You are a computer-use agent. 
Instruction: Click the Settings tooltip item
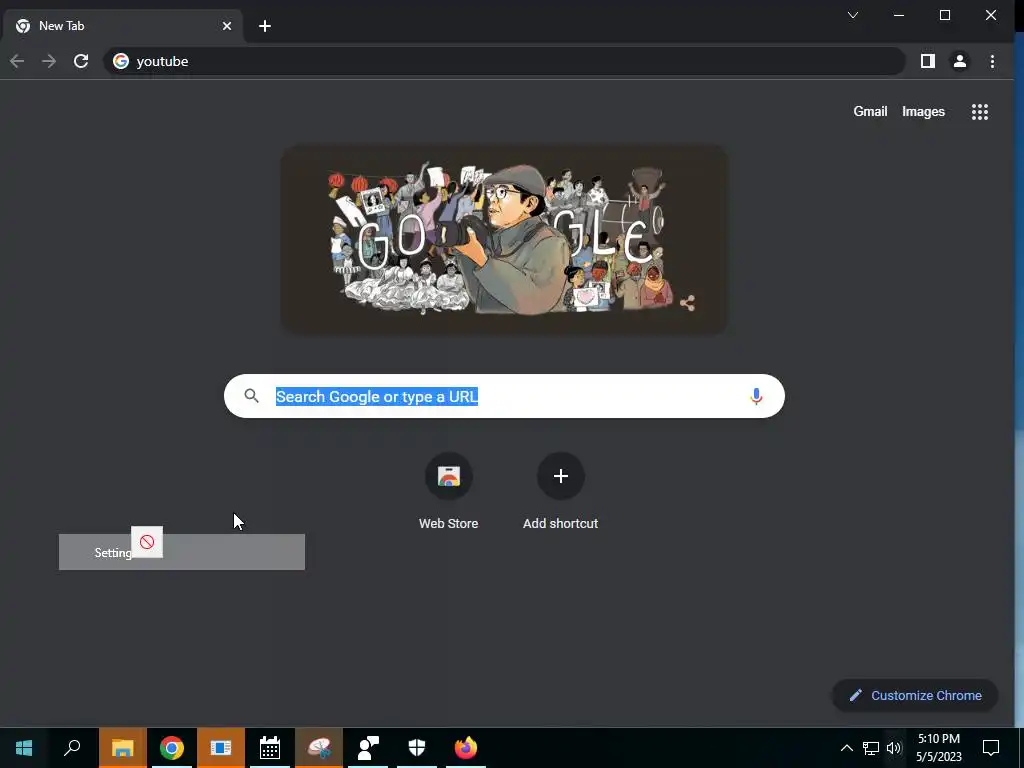[182, 552]
